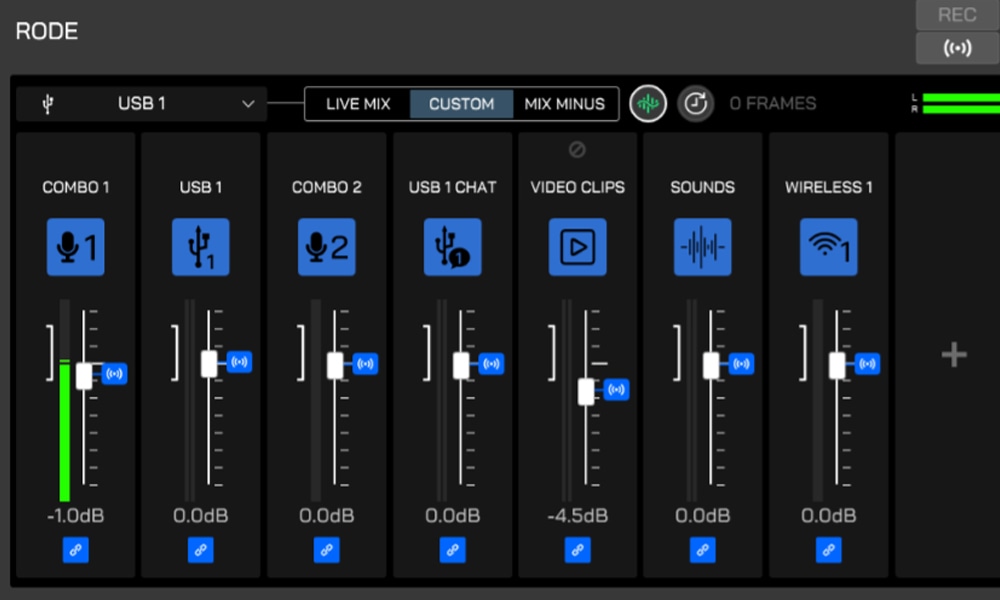Click the broadcast button below REC

957,48
